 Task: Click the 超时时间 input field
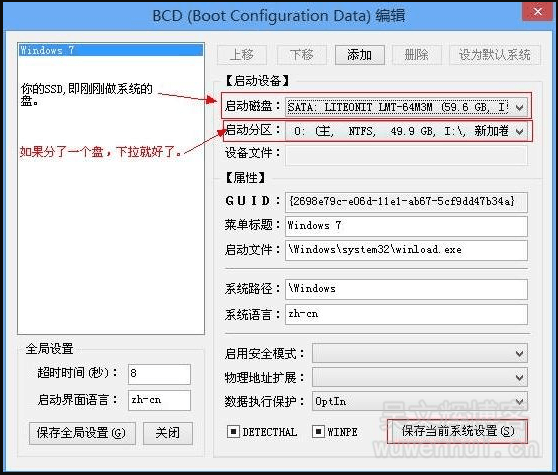(x=159, y=374)
